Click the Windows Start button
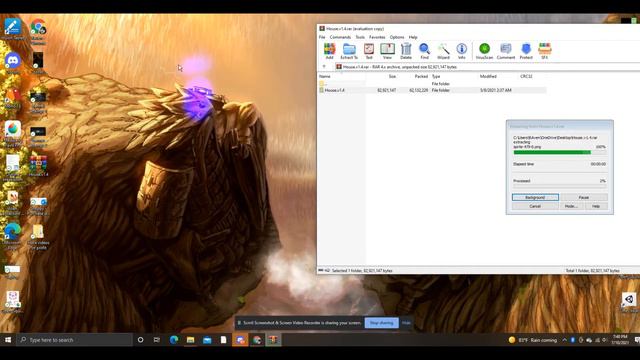This screenshot has width=640, height=360. [8, 340]
